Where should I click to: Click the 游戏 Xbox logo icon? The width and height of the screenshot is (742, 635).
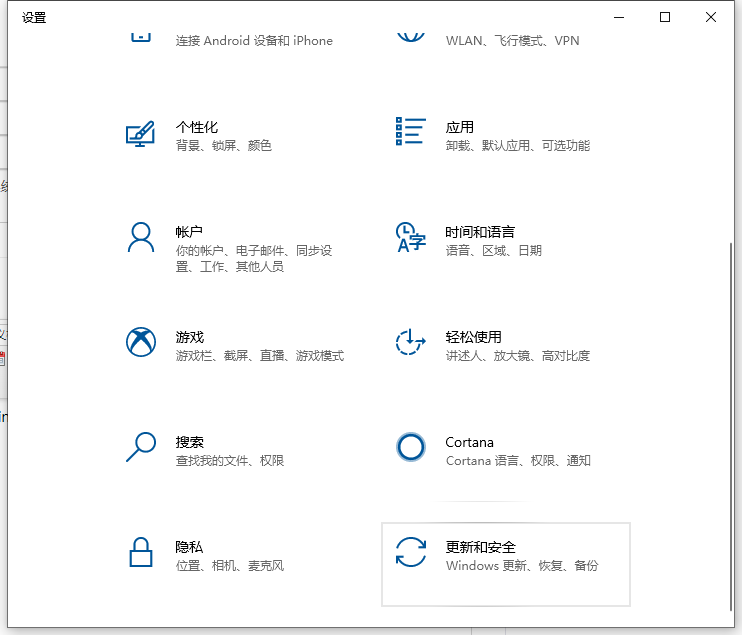pyautogui.click(x=141, y=342)
